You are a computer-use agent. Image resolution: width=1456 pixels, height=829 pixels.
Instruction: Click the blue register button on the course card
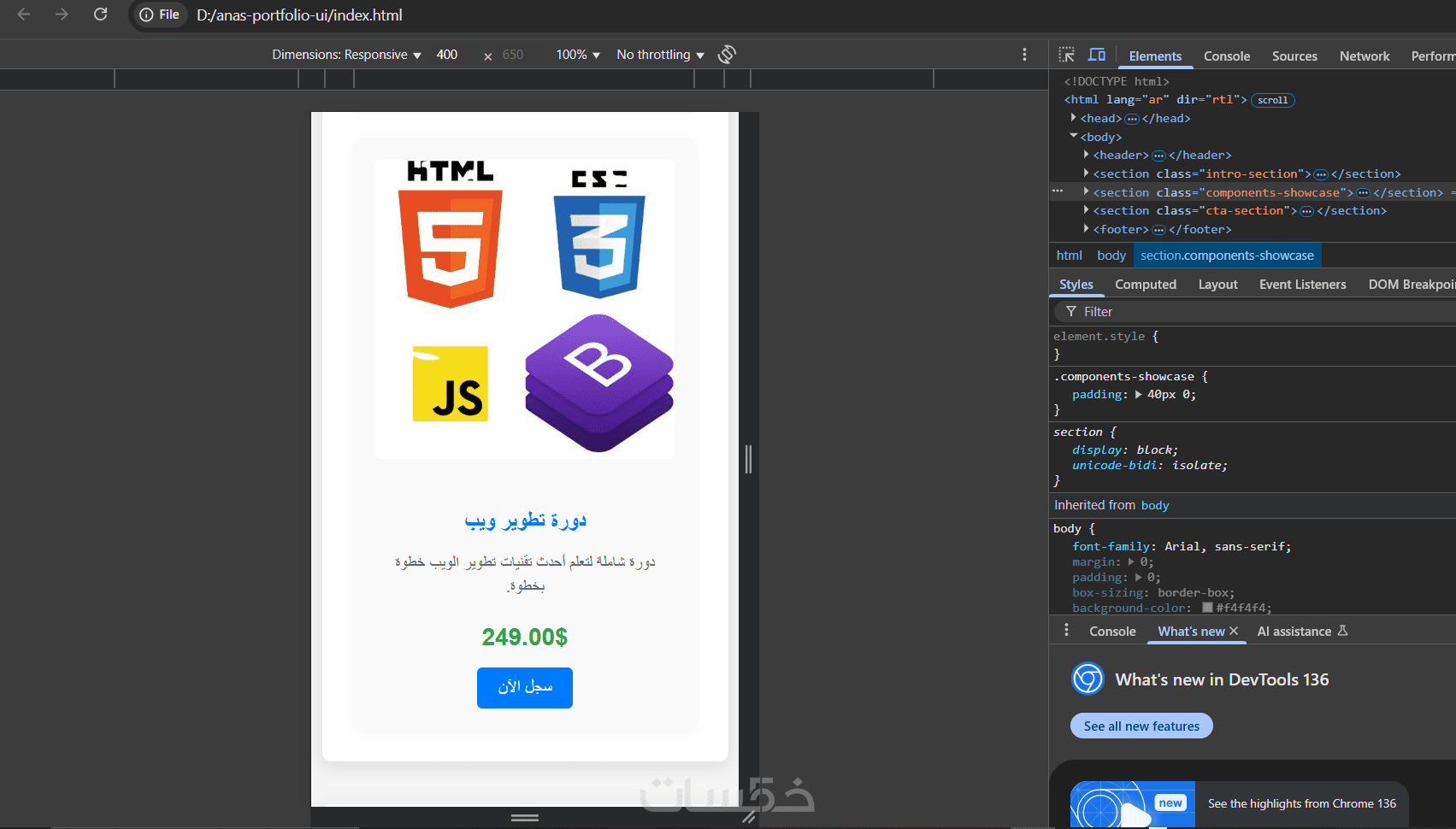525,688
